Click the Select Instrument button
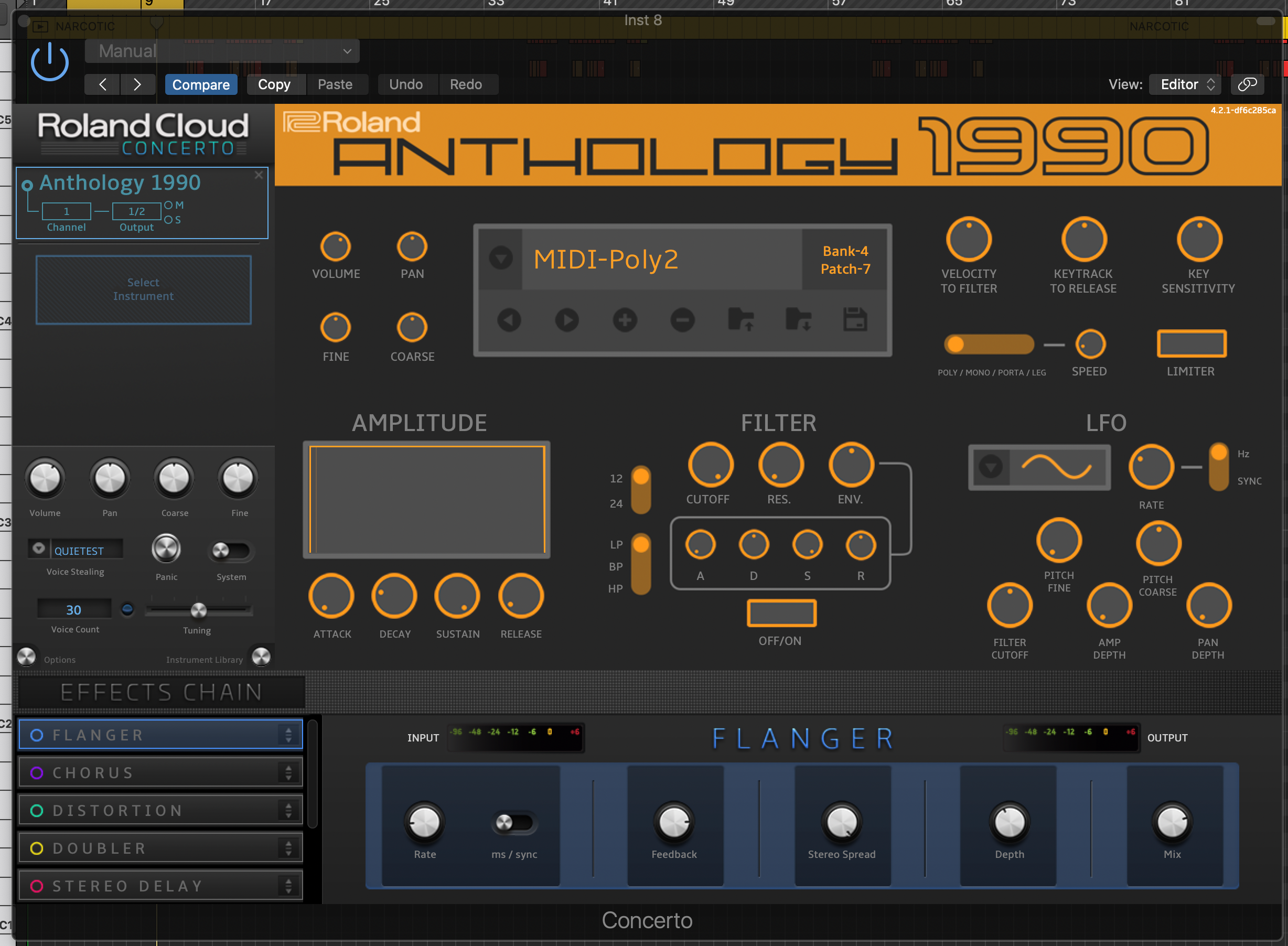 [143, 289]
